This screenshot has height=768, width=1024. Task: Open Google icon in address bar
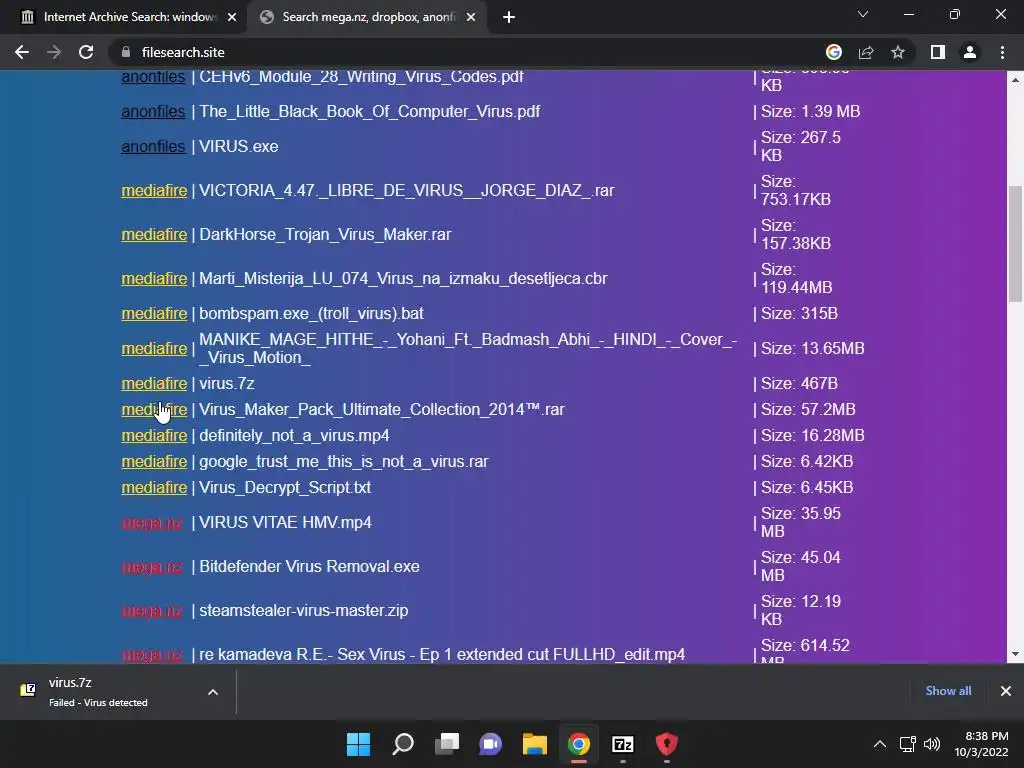pos(834,52)
